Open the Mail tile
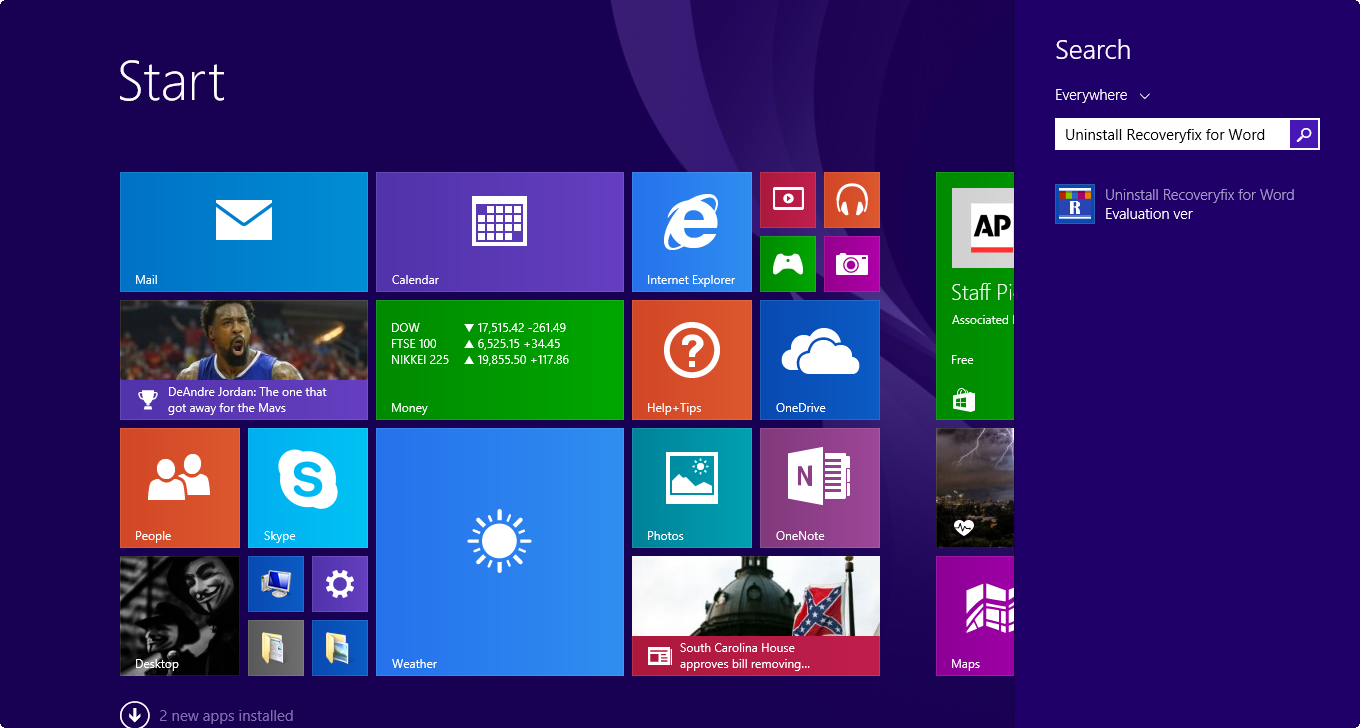 point(244,232)
